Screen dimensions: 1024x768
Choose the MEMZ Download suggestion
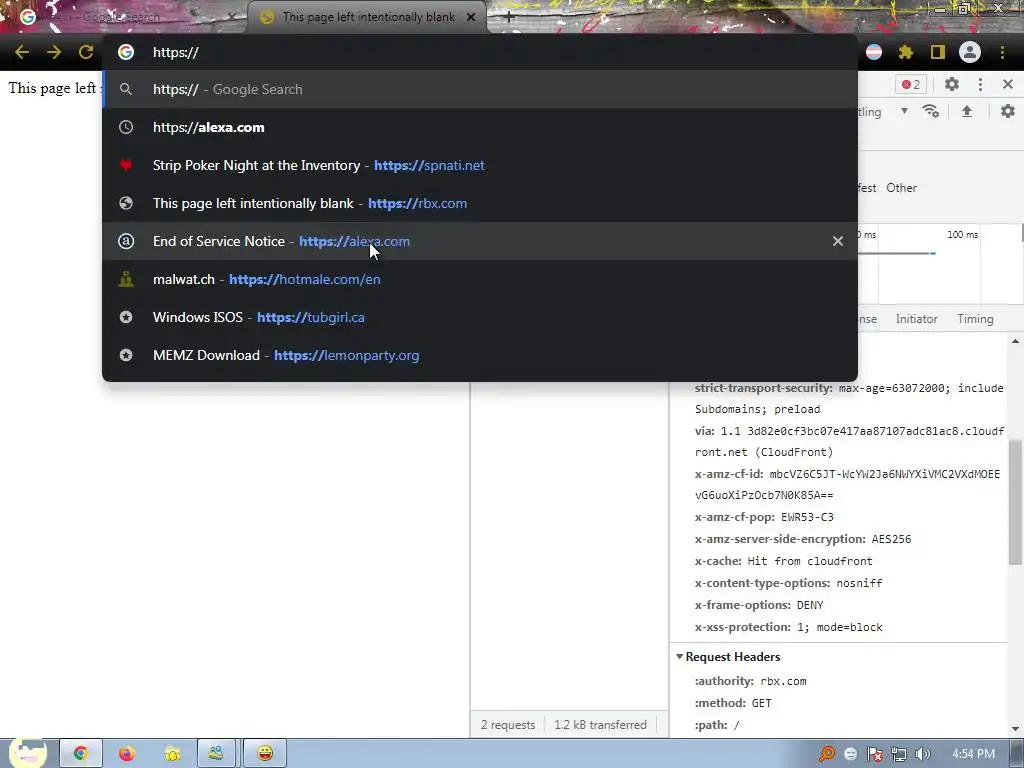click(x=480, y=355)
